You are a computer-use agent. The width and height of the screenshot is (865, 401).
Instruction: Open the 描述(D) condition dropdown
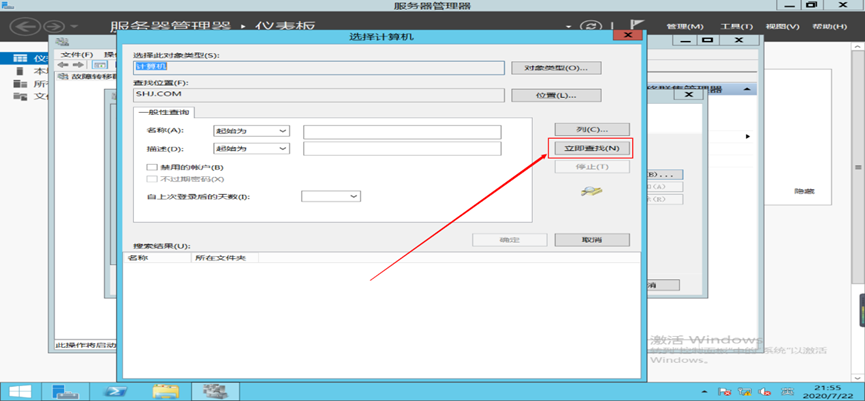(x=251, y=149)
